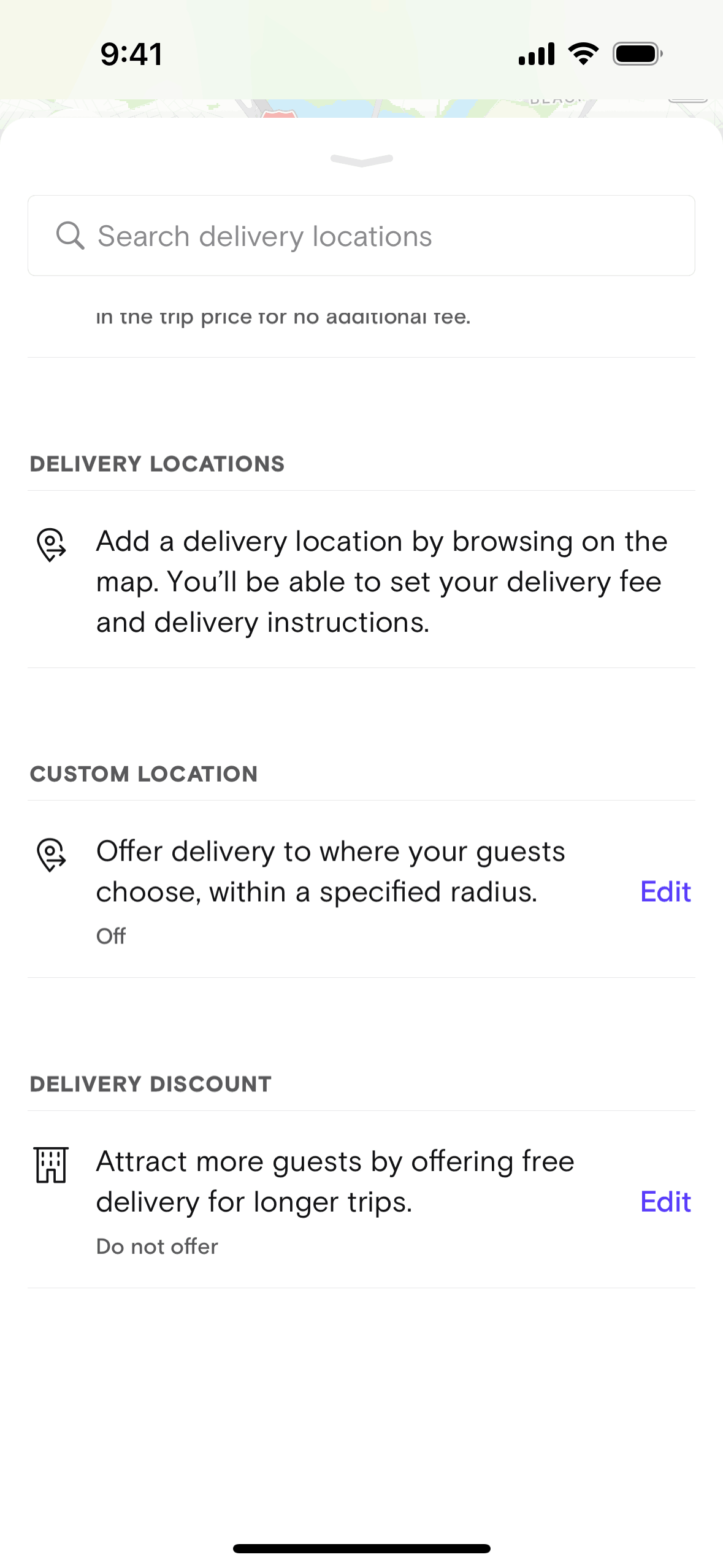This screenshot has width=723, height=1568.
Task: Click the pin icon under Delivery Locations
Action: (x=52, y=544)
